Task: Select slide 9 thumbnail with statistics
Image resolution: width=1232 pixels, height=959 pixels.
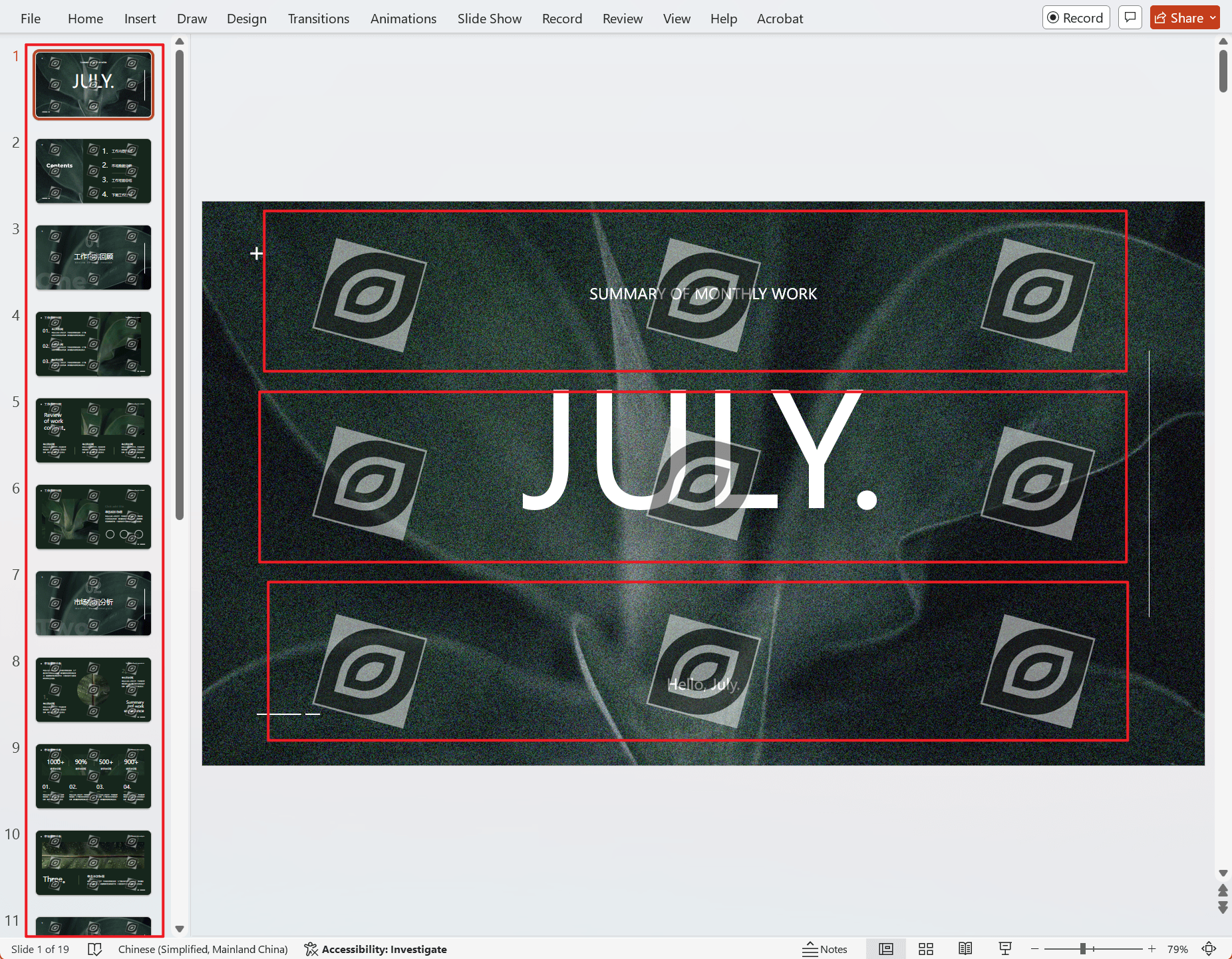Action: (x=93, y=776)
